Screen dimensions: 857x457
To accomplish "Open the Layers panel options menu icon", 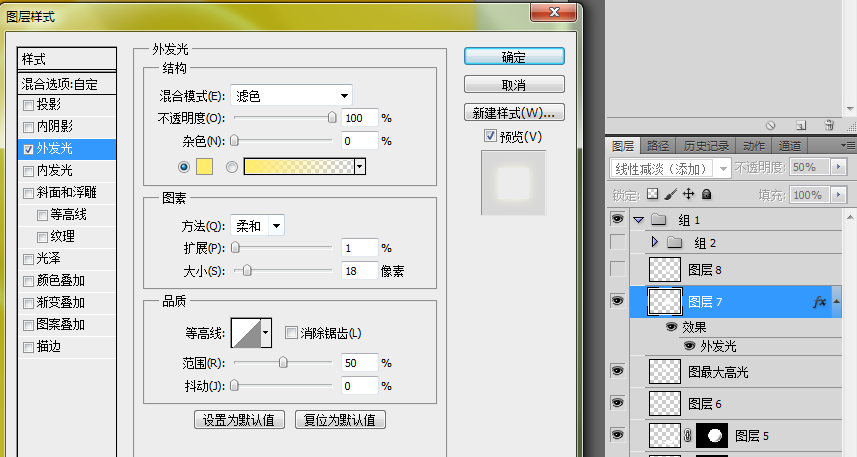I will (849, 146).
